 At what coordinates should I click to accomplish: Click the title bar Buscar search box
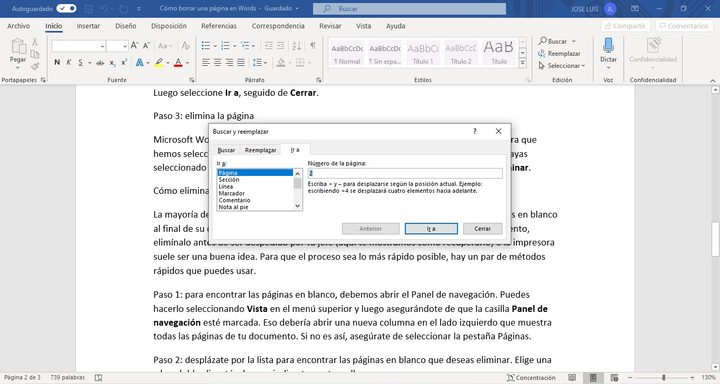410,9
